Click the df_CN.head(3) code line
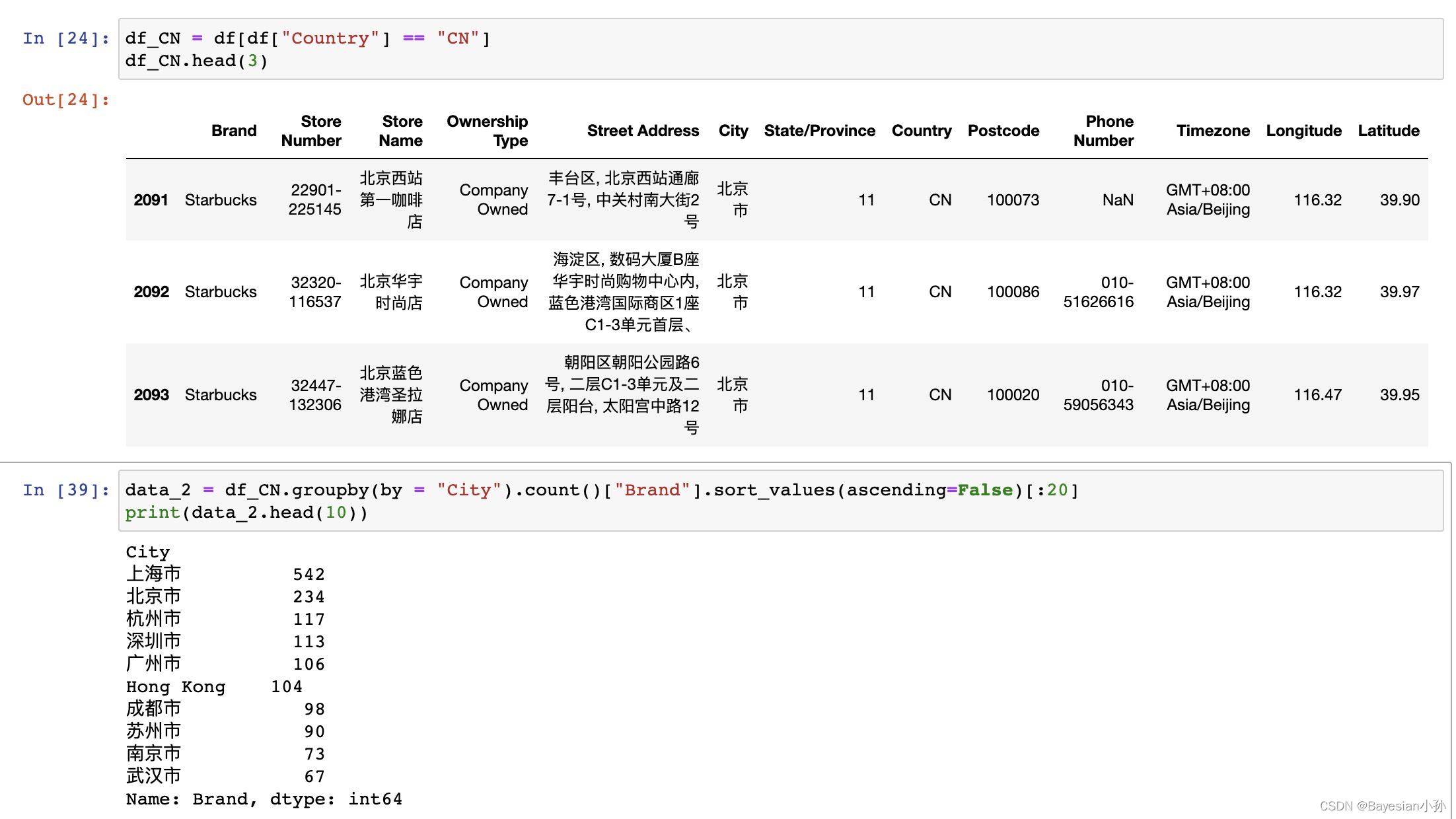 pyautogui.click(x=196, y=61)
